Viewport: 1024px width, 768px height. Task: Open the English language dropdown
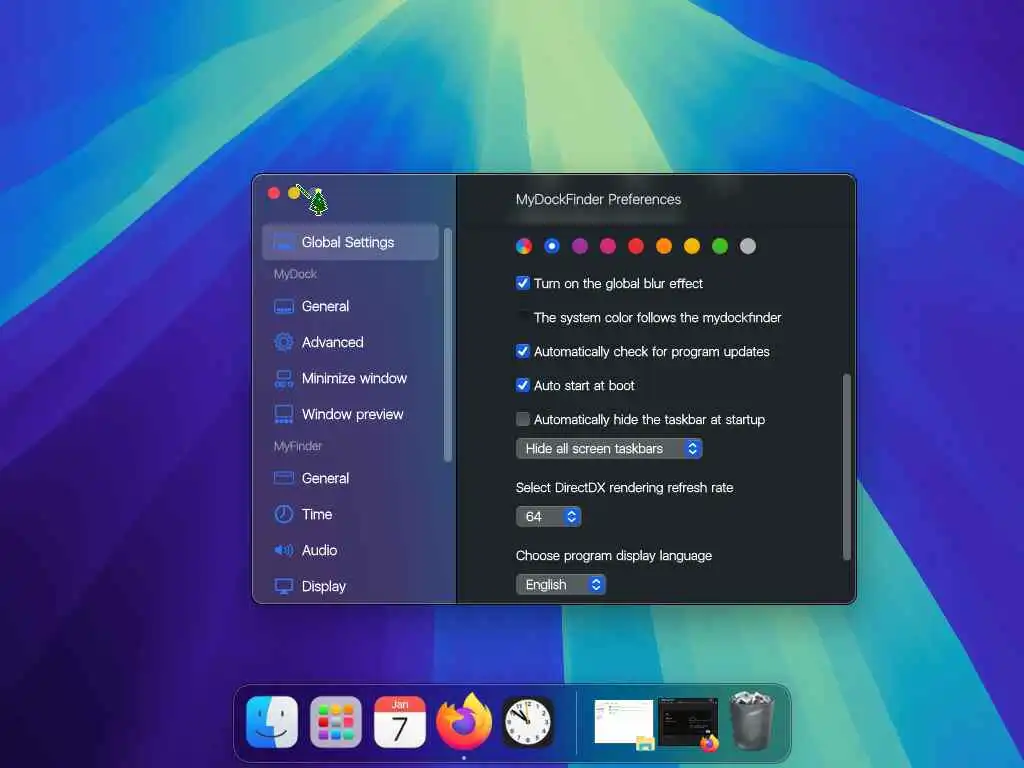pos(561,584)
